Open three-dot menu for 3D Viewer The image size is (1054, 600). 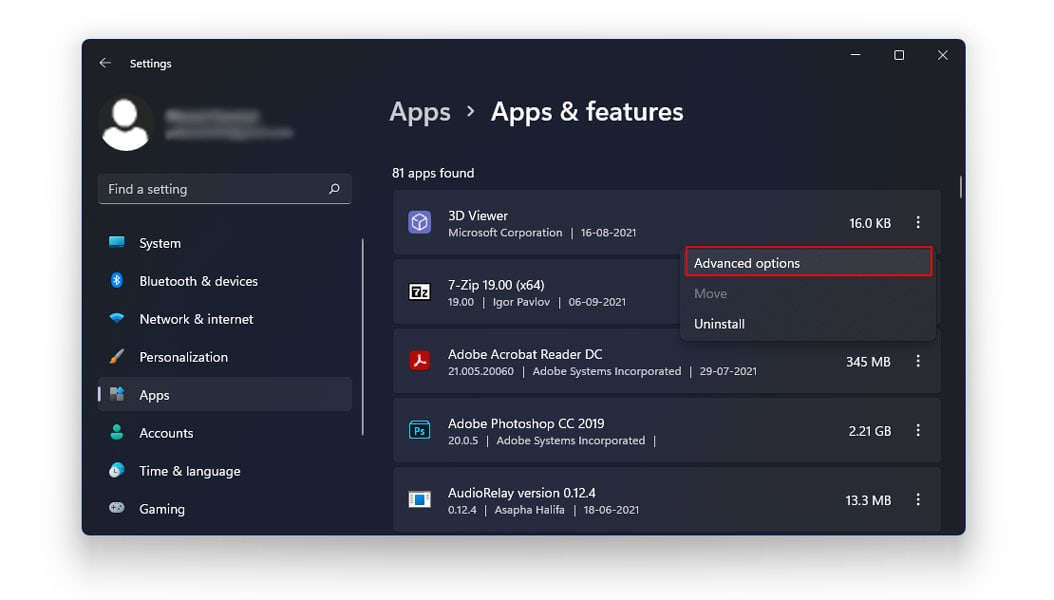click(918, 222)
